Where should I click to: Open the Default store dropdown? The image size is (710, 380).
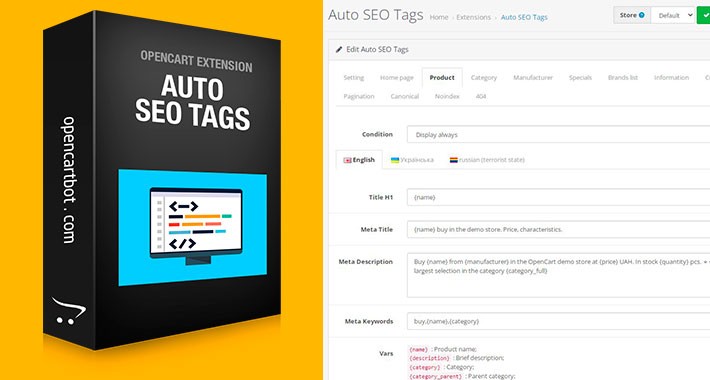(673, 15)
